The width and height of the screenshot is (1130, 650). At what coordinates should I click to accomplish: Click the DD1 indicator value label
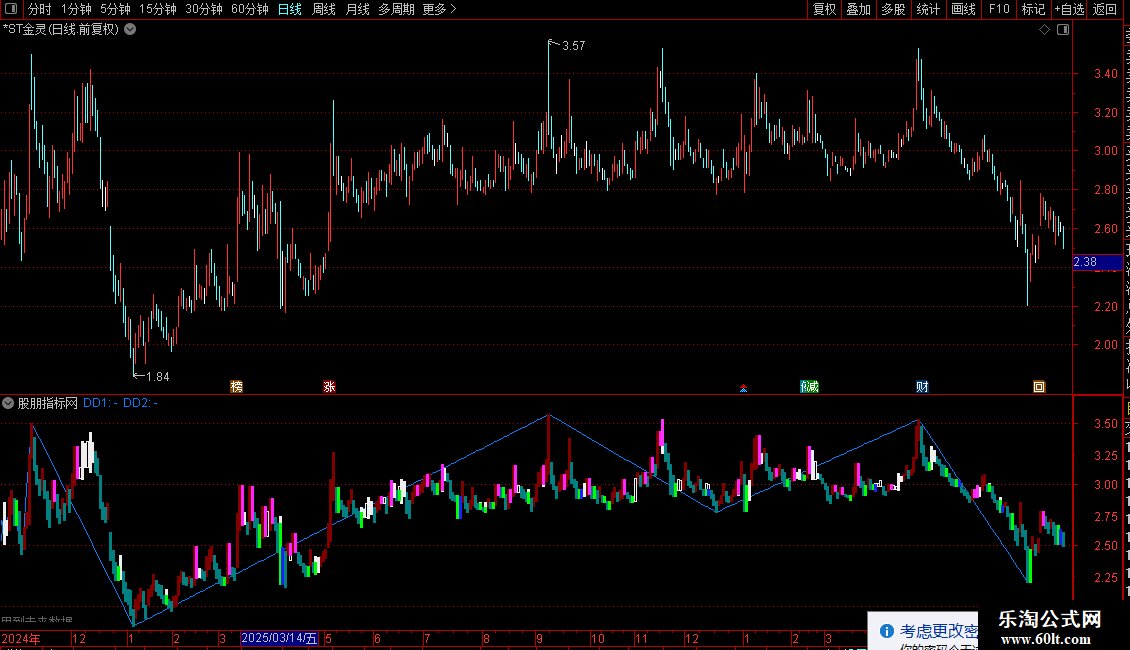point(100,403)
